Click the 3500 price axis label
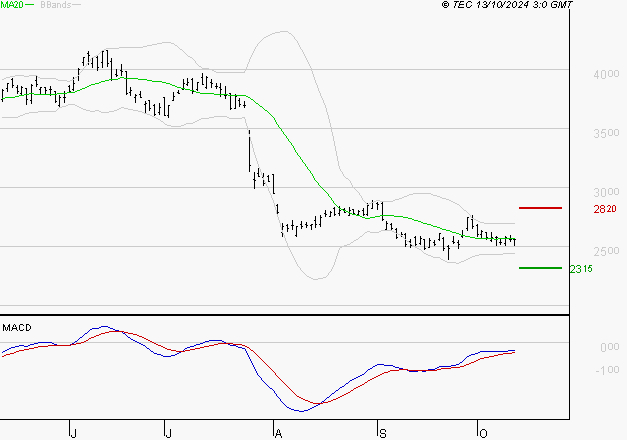 (606, 133)
